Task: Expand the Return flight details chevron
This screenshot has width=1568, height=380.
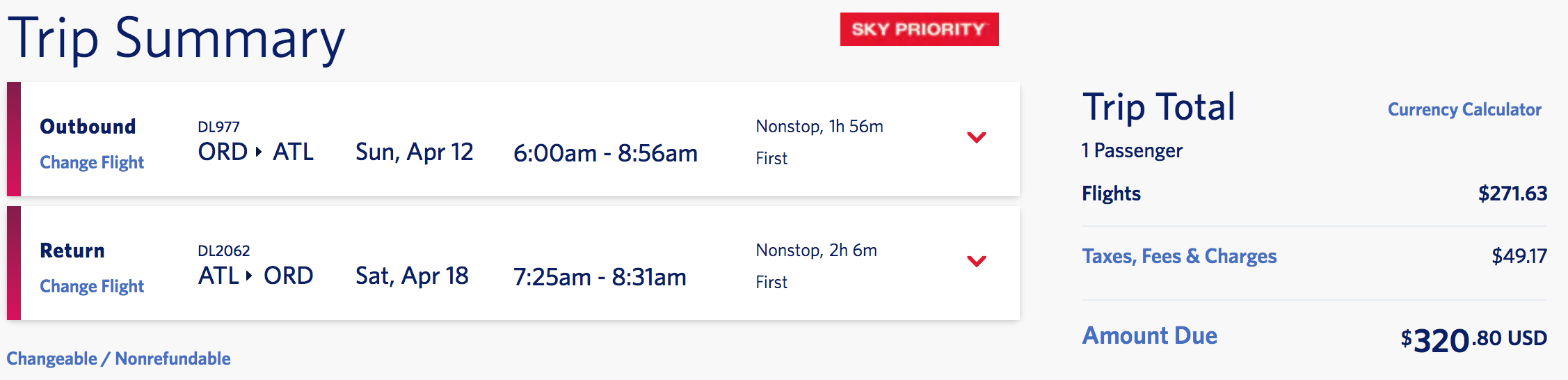Action: pyautogui.click(x=977, y=261)
